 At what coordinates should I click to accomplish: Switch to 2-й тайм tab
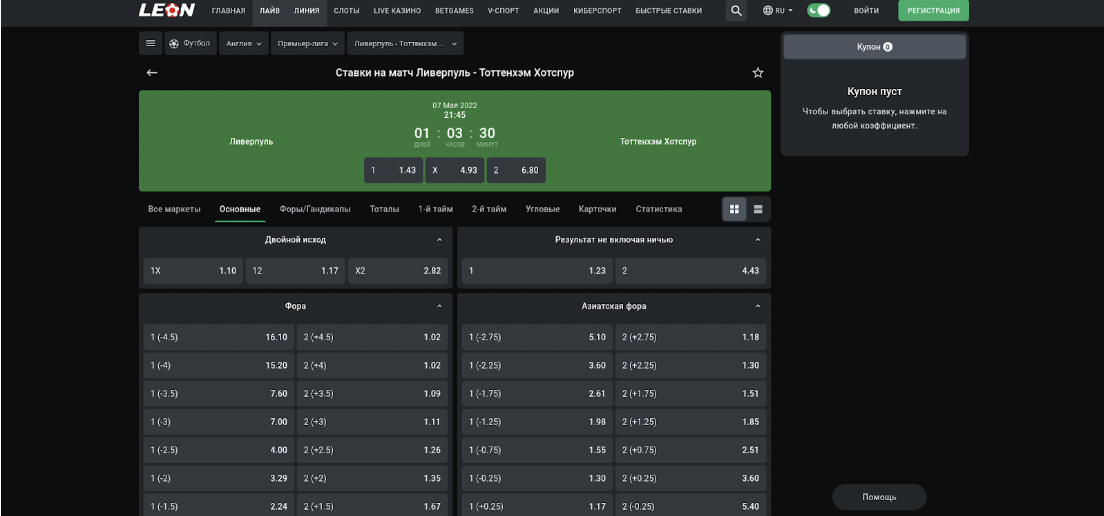pos(489,209)
